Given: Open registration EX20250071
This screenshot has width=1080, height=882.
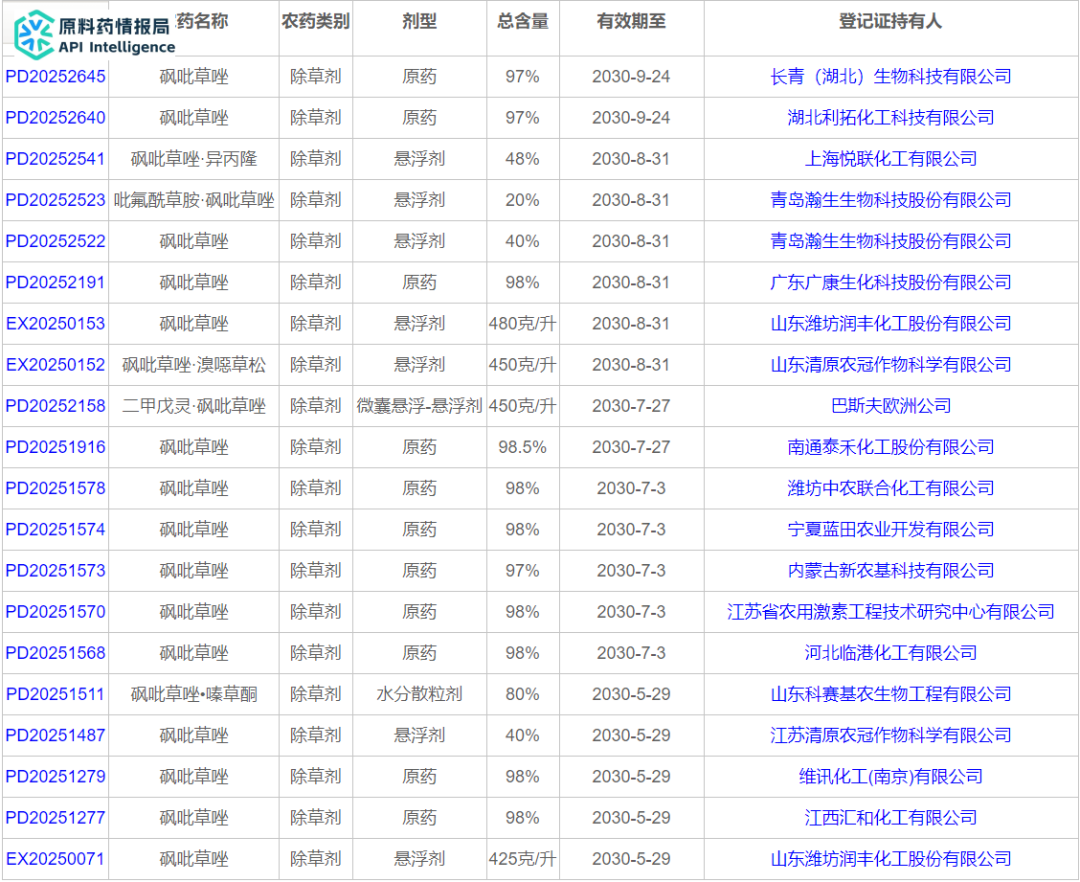Looking at the screenshot, I should pyautogui.click(x=55, y=859).
